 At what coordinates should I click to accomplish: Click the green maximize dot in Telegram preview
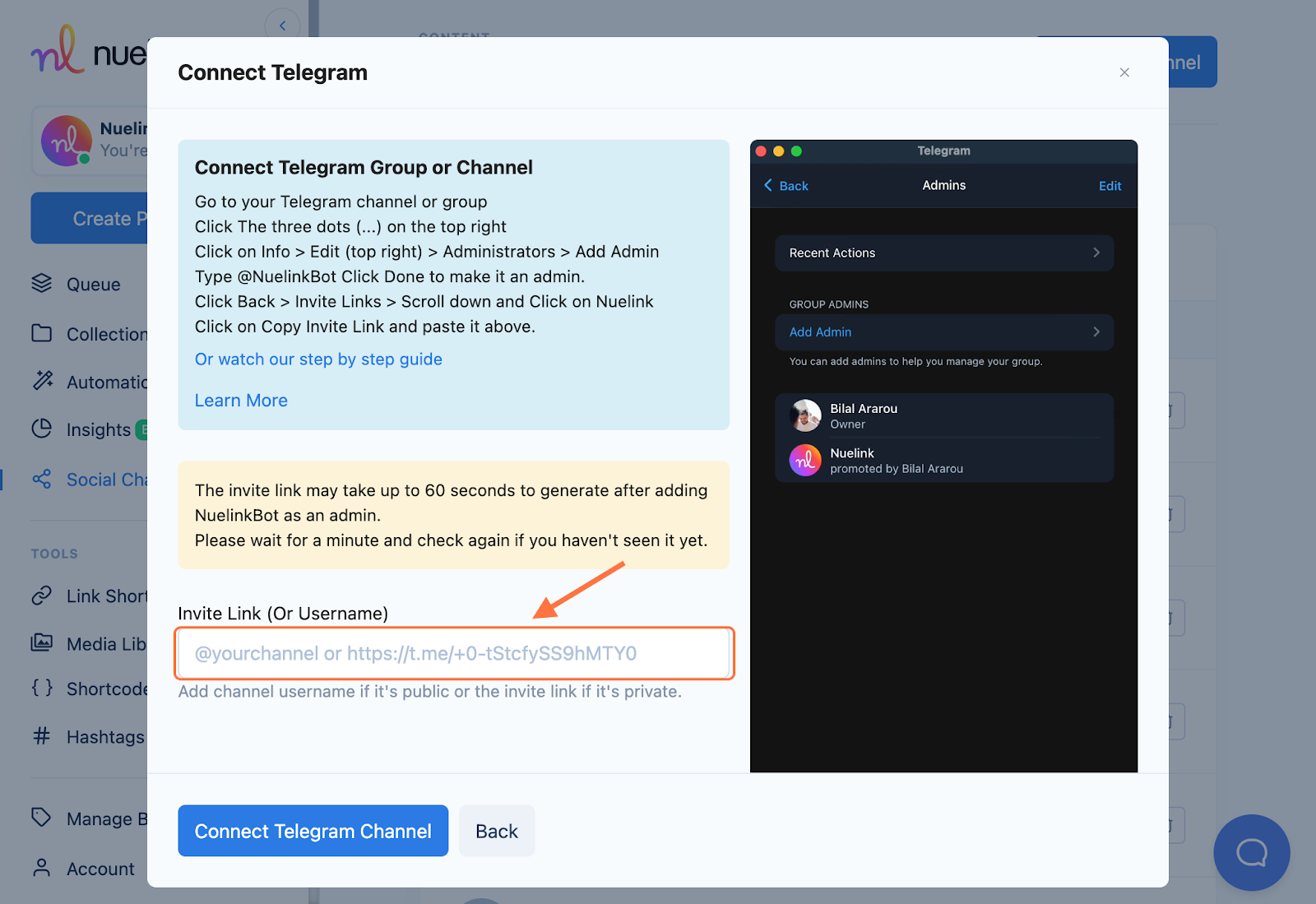click(796, 151)
